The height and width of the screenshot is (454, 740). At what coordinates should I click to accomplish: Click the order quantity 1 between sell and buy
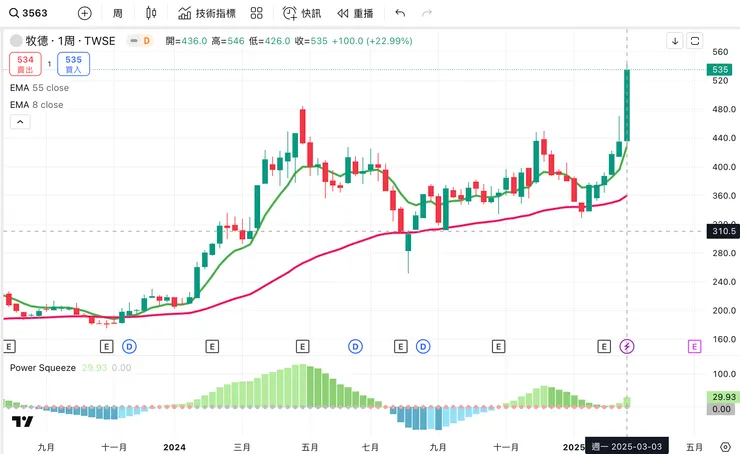(49, 64)
